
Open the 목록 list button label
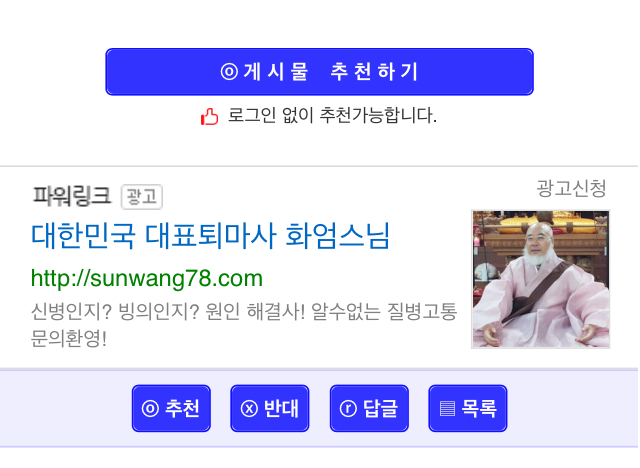click(479, 408)
